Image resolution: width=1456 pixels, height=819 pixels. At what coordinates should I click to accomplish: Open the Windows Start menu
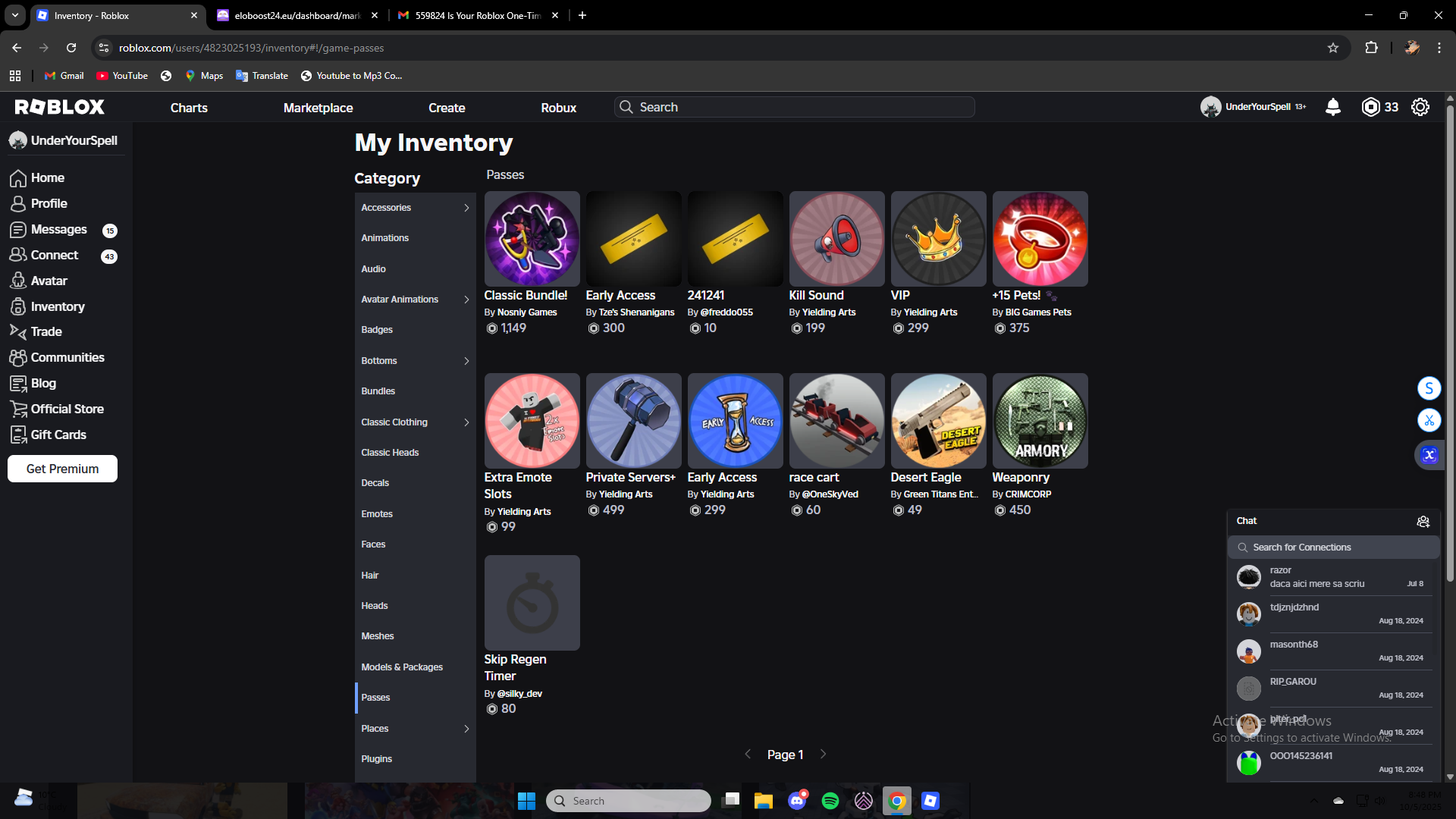pos(526,801)
